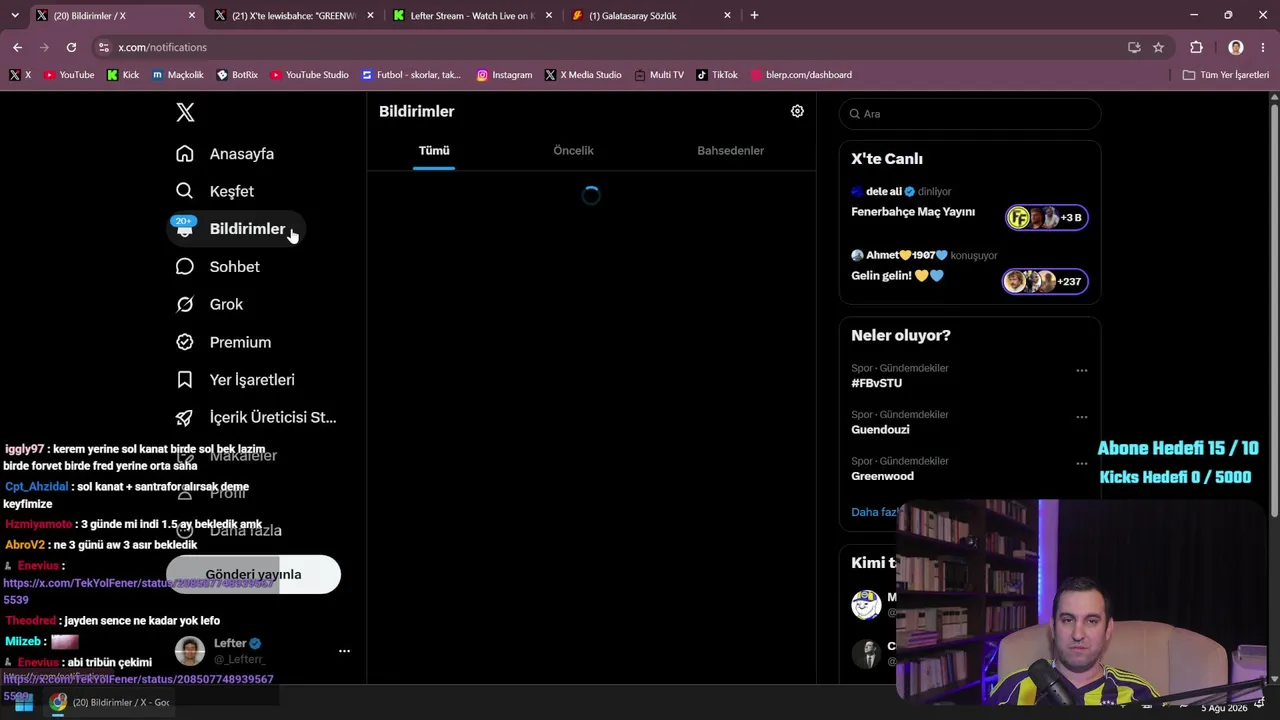The width and height of the screenshot is (1280, 720).
Task: Click the X bookmark in bookmarks bar
Action: [21, 75]
